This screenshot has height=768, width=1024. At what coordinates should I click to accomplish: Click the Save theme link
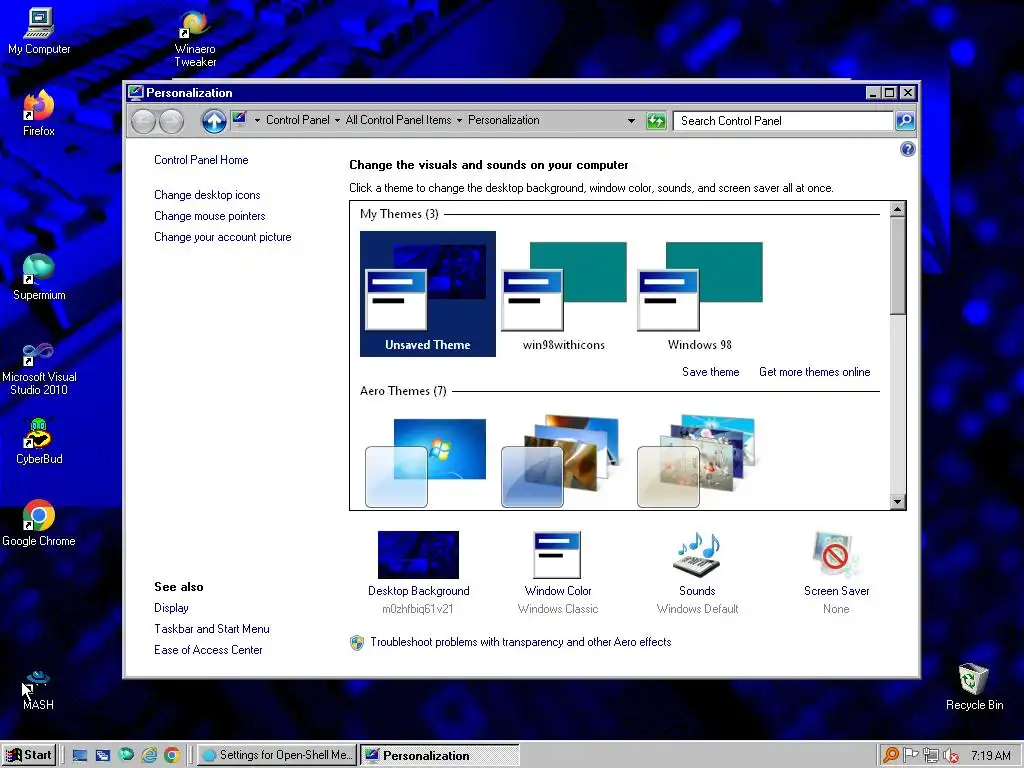(711, 372)
